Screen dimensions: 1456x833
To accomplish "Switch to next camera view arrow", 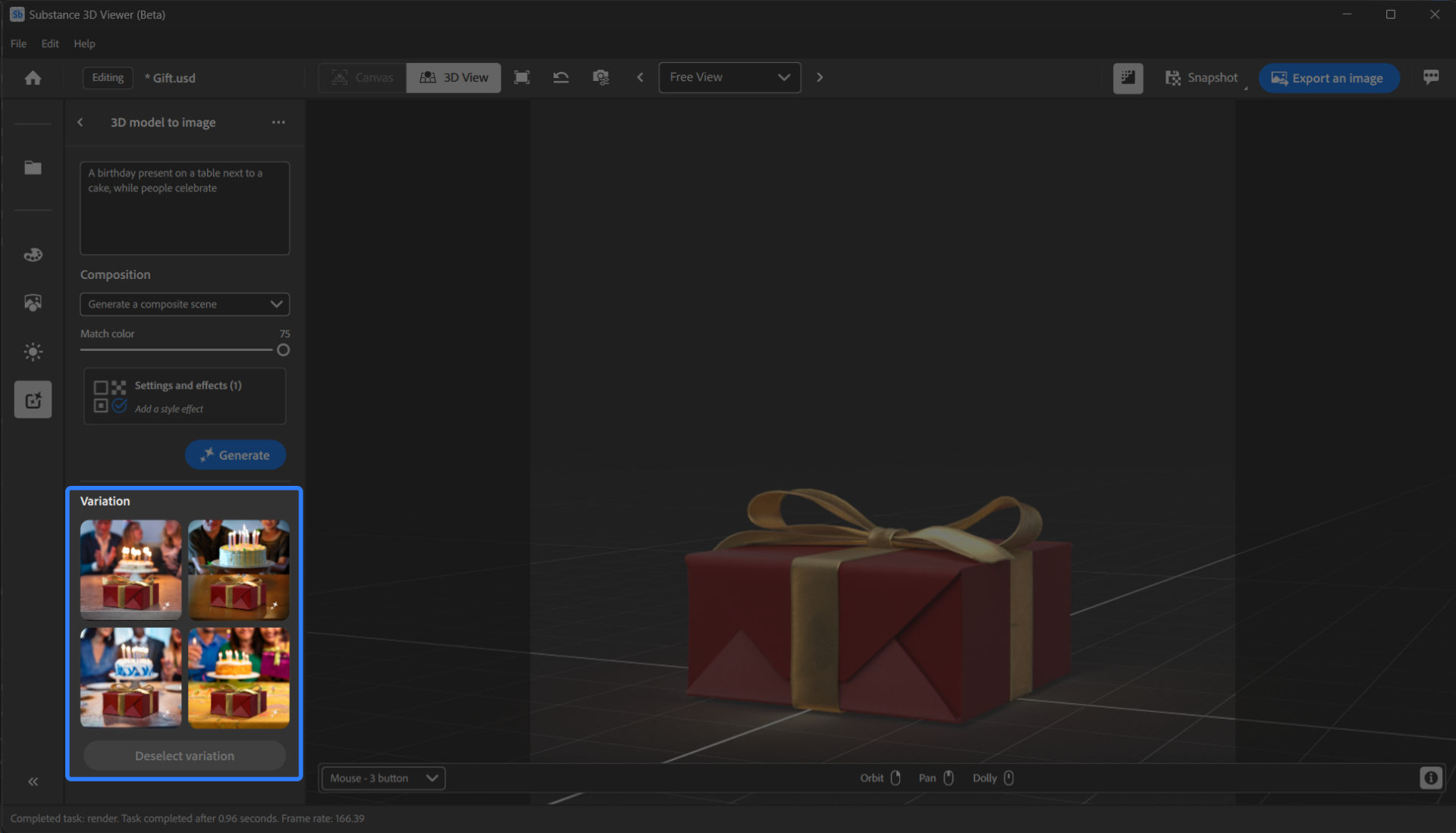I will 820,77.
